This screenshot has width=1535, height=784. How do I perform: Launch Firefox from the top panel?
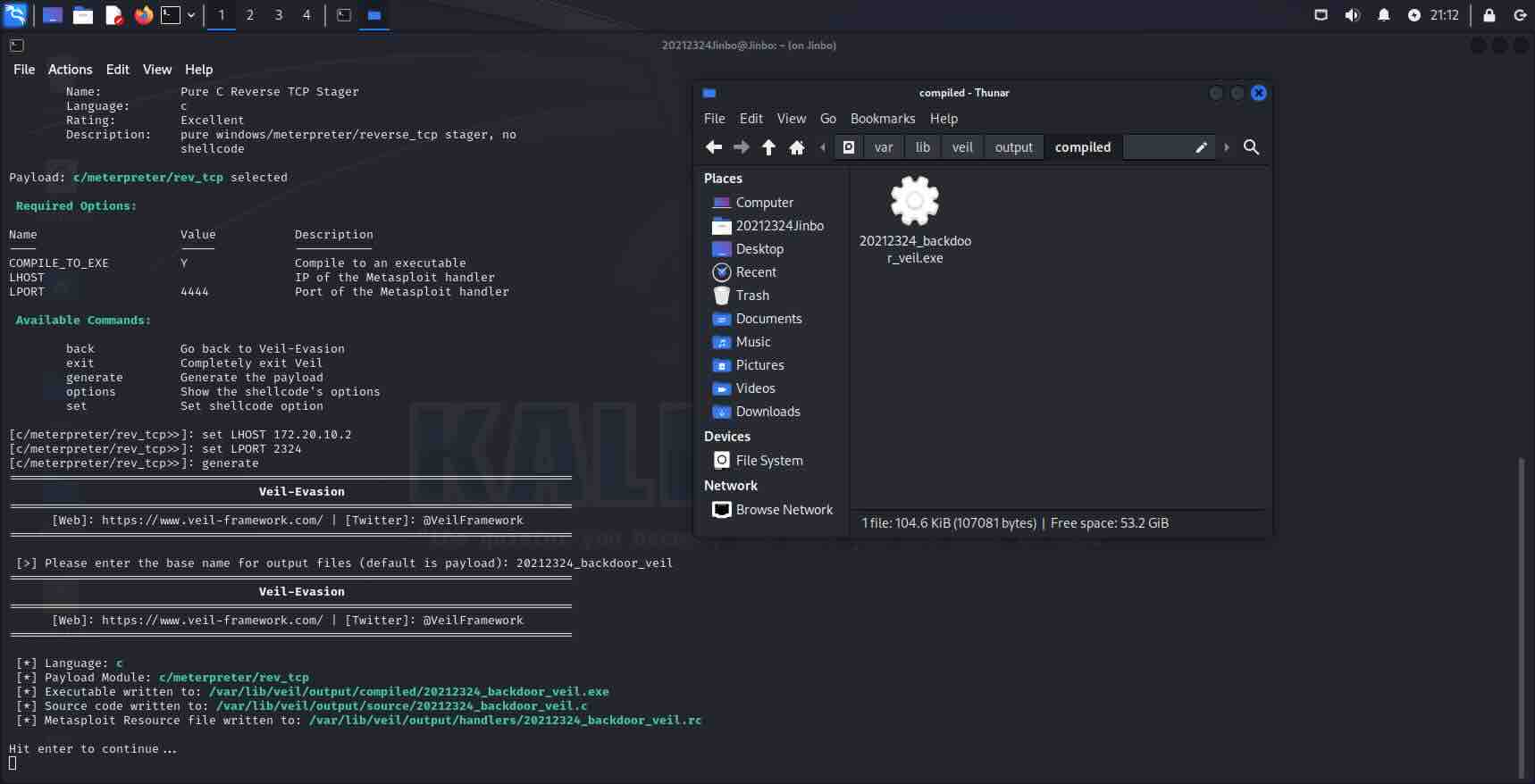(x=143, y=15)
